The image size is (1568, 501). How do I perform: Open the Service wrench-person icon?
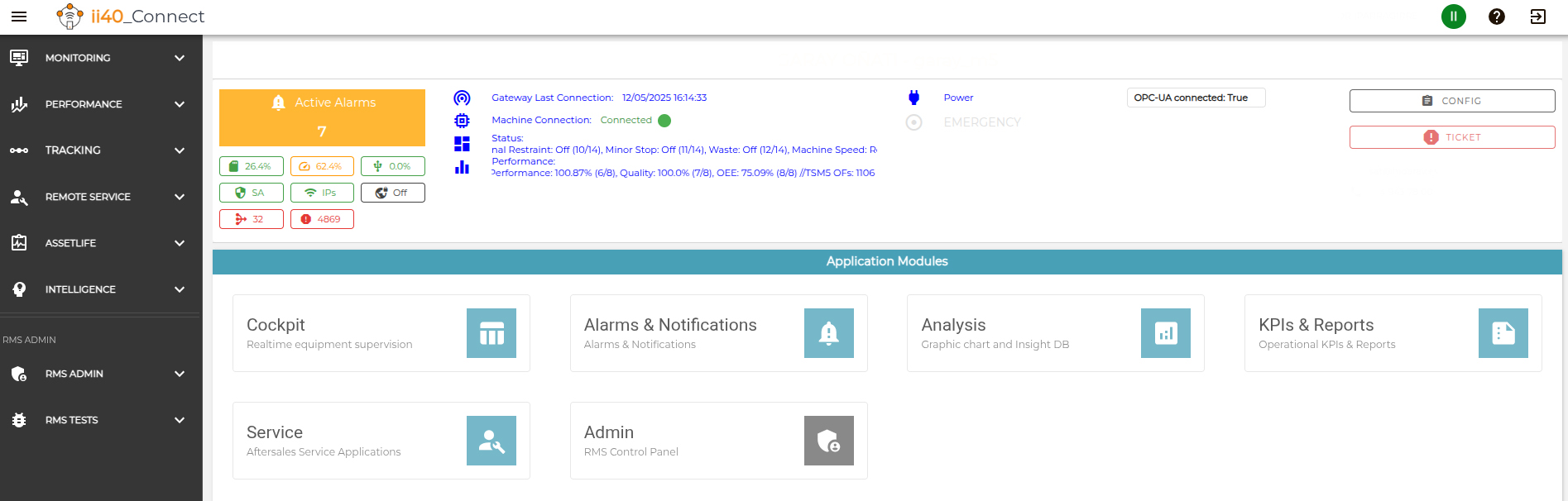[491, 441]
